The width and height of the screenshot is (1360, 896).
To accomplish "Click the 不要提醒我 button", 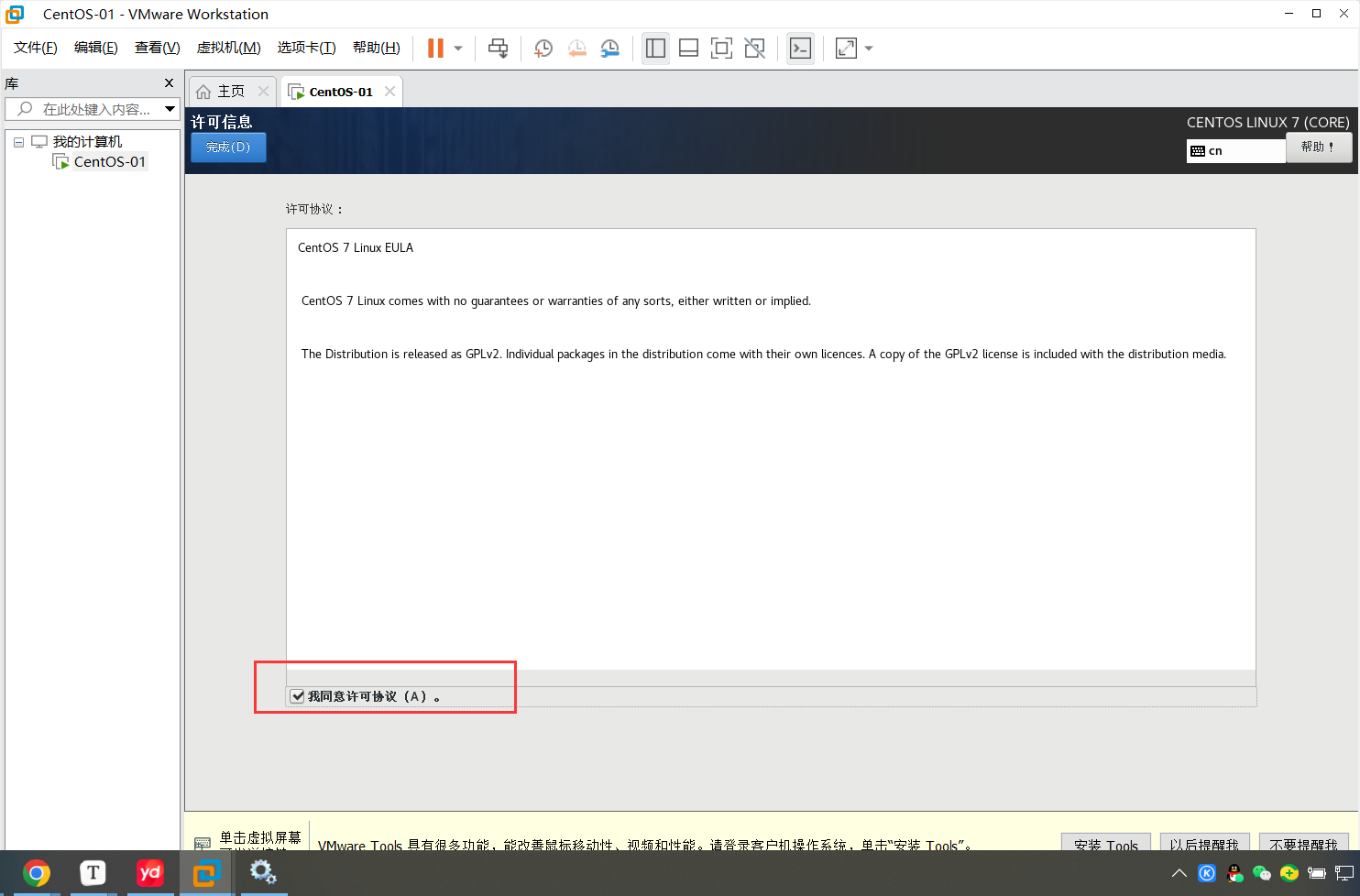I will point(1303,843).
